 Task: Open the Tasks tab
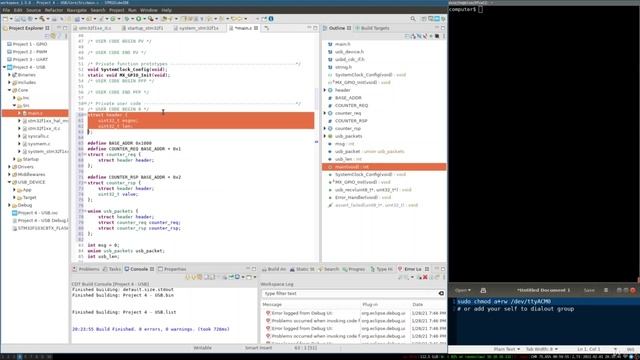[x=112, y=269]
